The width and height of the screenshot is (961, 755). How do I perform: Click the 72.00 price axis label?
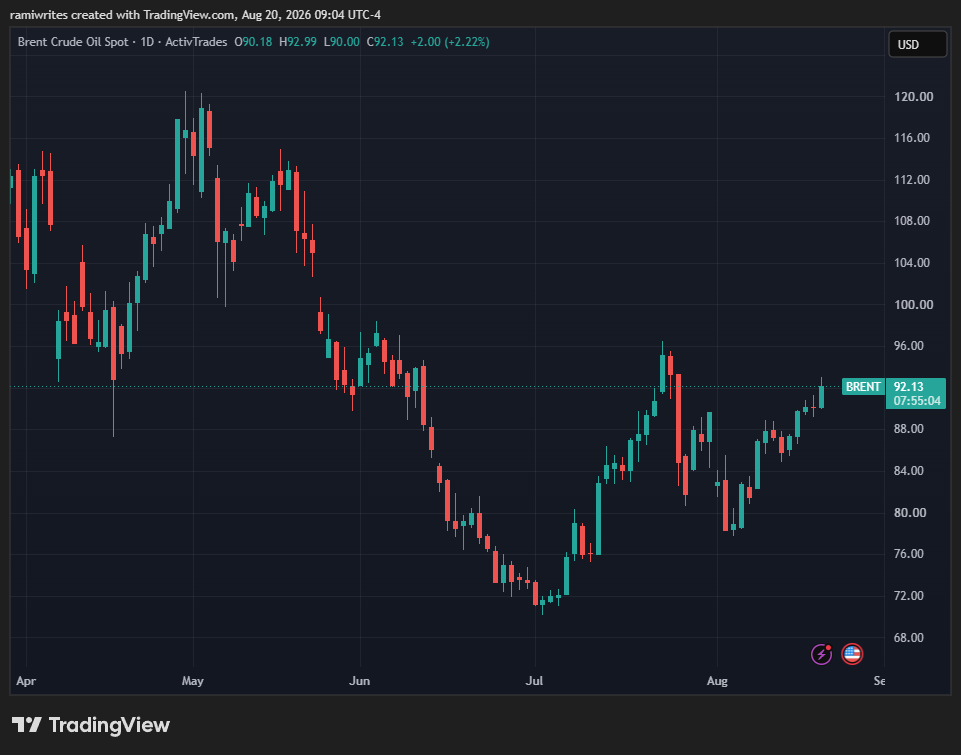pos(908,596)
